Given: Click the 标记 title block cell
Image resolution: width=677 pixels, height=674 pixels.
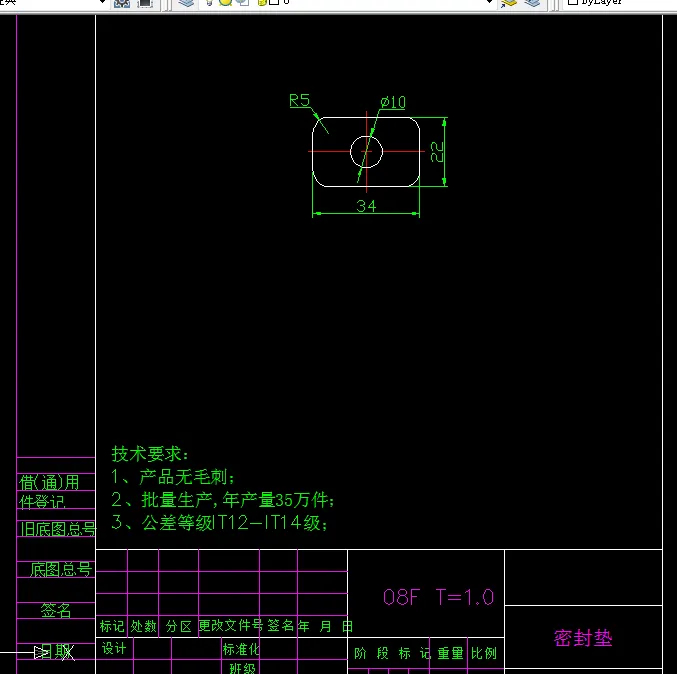Looking at the screenshot, I should click(112, 626).
